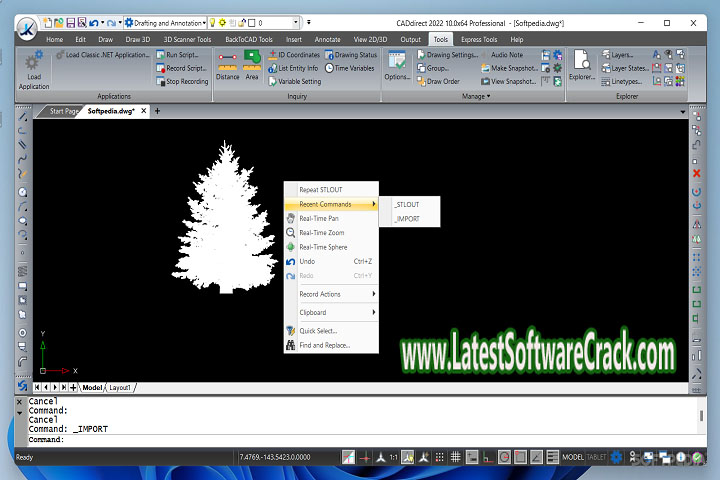
Task: Click the Load Application icon
Action: pyautogui.click(x=34, y=65)
